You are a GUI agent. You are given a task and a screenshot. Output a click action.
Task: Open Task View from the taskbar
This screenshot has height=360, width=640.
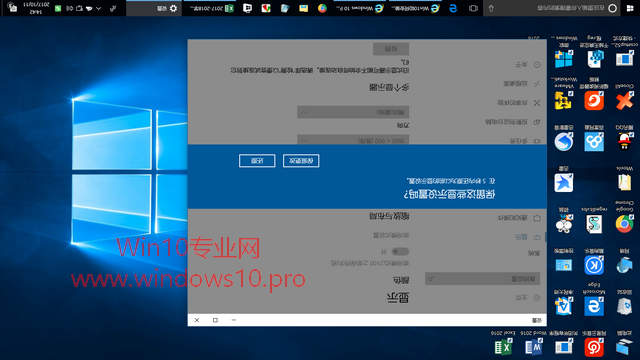point(473,8)
